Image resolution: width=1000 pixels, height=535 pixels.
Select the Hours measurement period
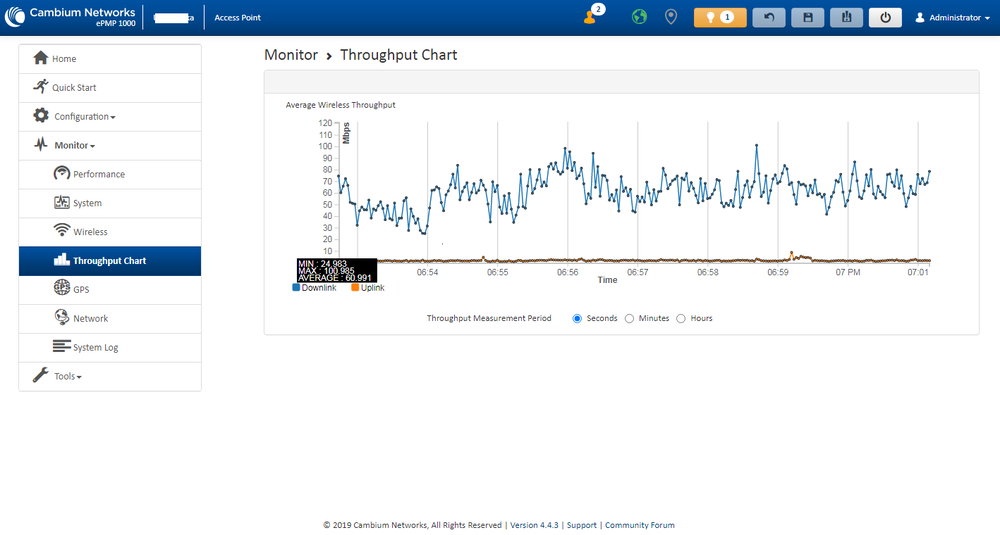(x=681, y=318)
